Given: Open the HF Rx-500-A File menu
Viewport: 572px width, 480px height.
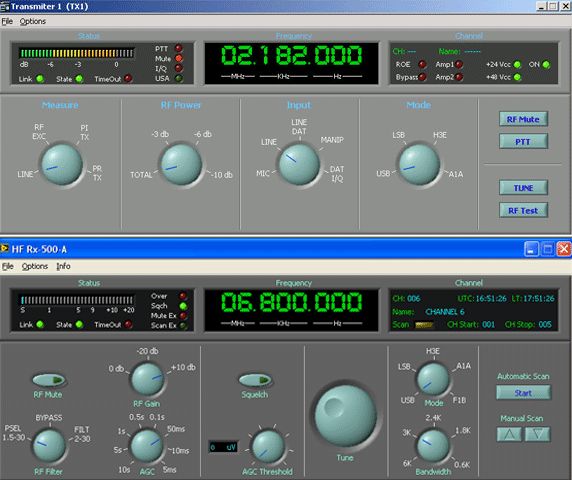Looking at the screenshot, I should 8,266.
